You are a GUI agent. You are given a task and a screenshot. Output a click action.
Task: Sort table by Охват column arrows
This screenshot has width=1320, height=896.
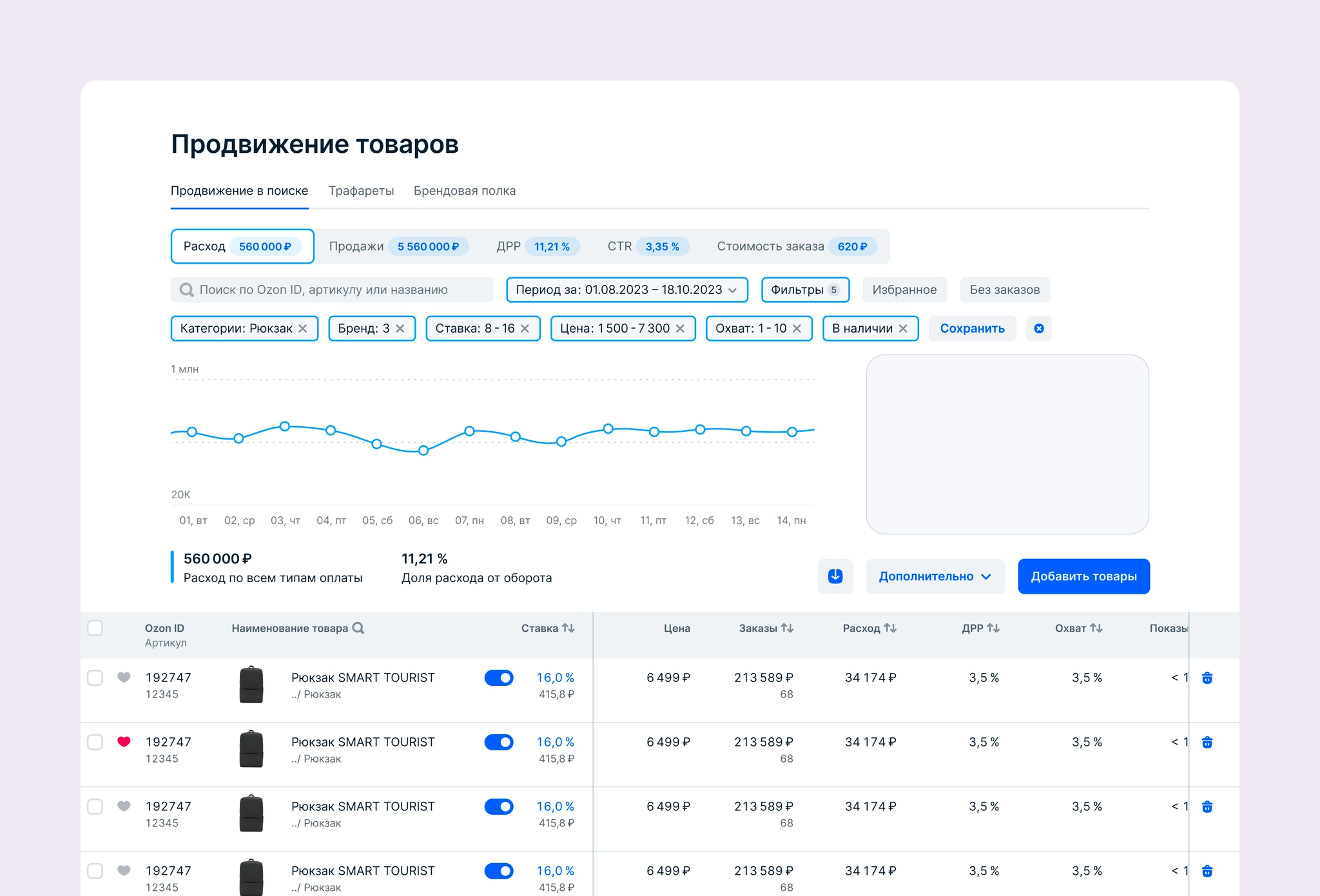click(1096, 628)
